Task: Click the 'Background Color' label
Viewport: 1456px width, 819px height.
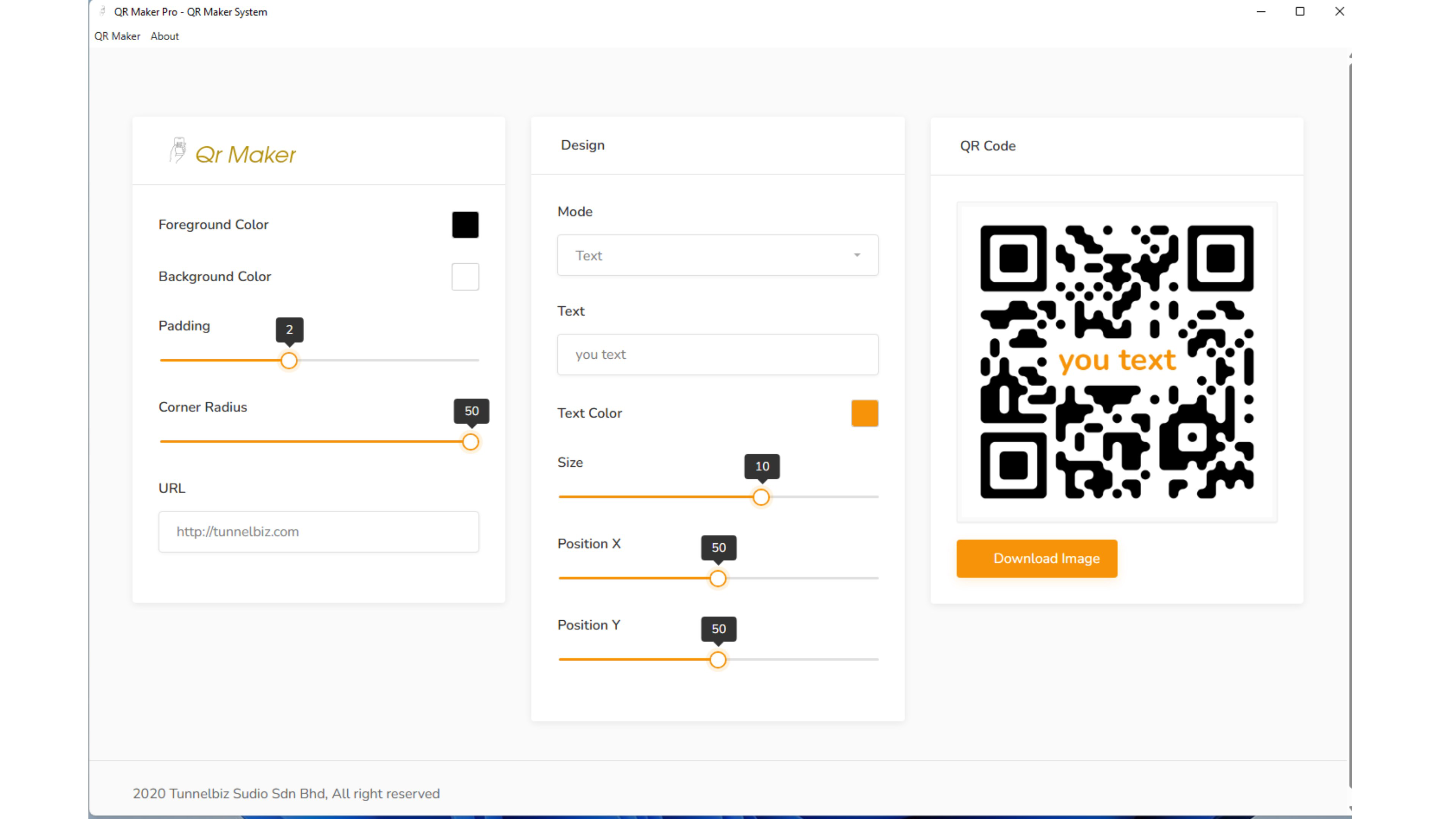Action: click(x=215, y=276)
